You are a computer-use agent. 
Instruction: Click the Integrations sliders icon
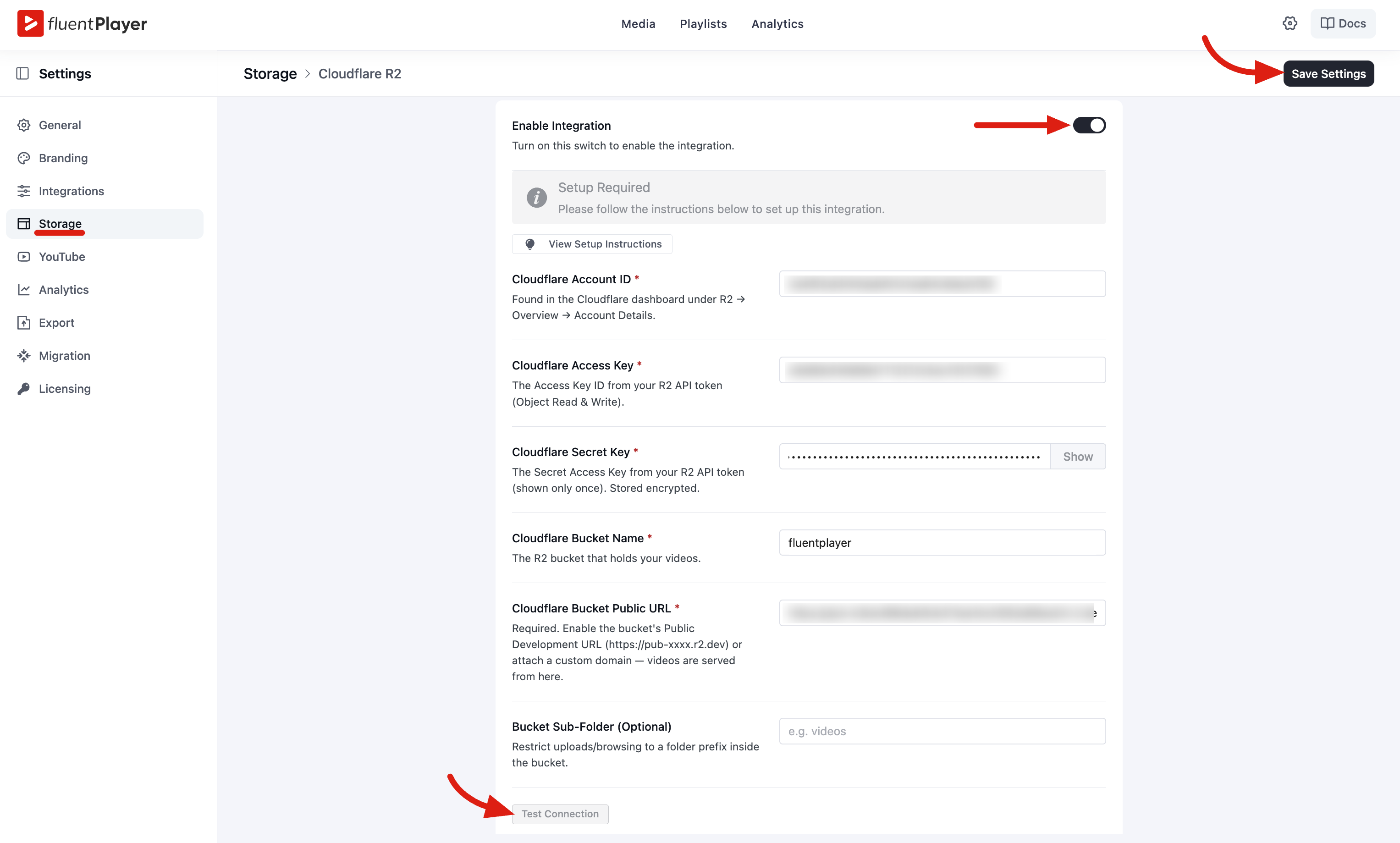pyautogui.click(x=23, y=191)
